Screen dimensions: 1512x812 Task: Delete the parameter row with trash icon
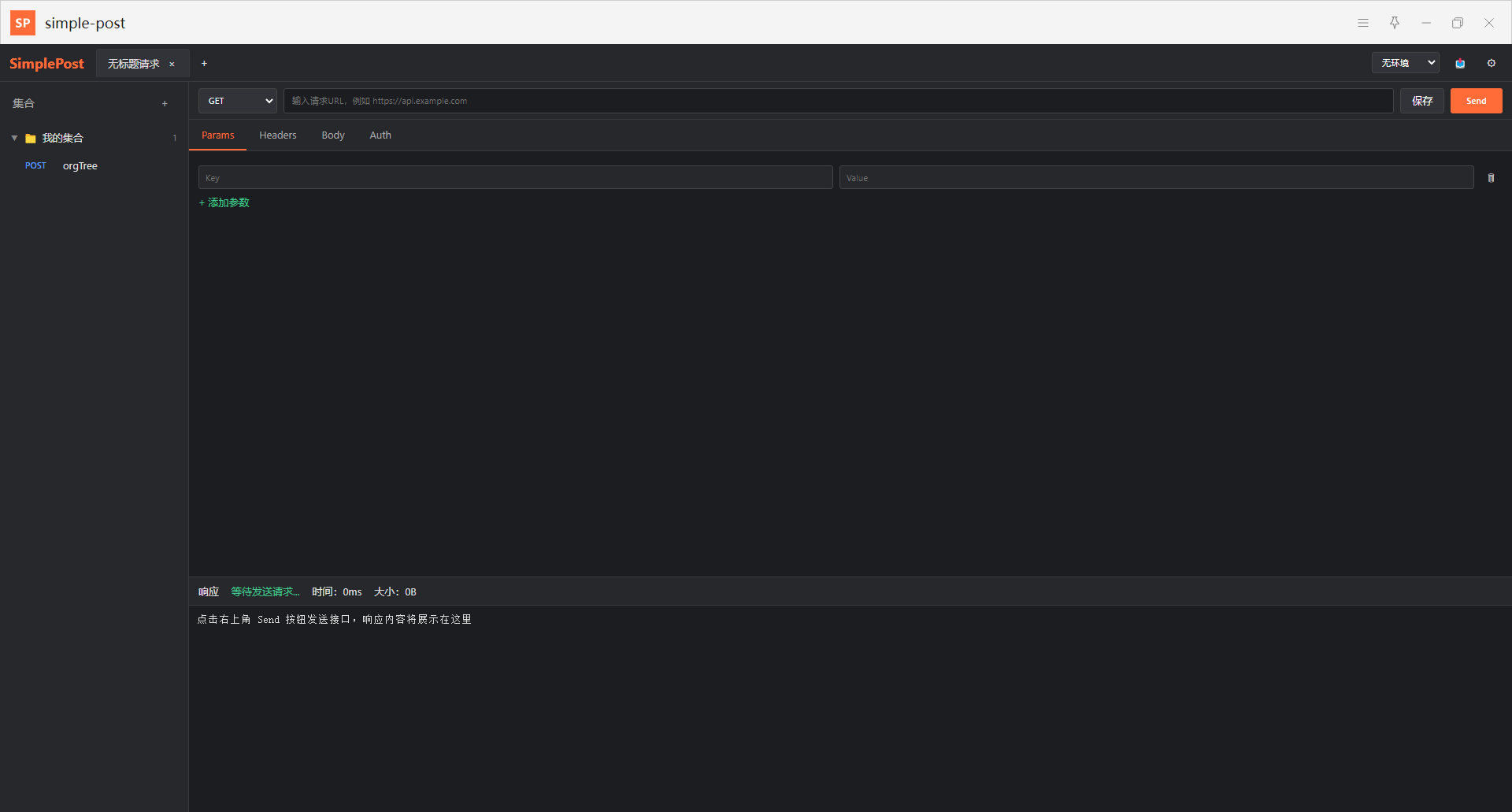[x=1491, y=178]
